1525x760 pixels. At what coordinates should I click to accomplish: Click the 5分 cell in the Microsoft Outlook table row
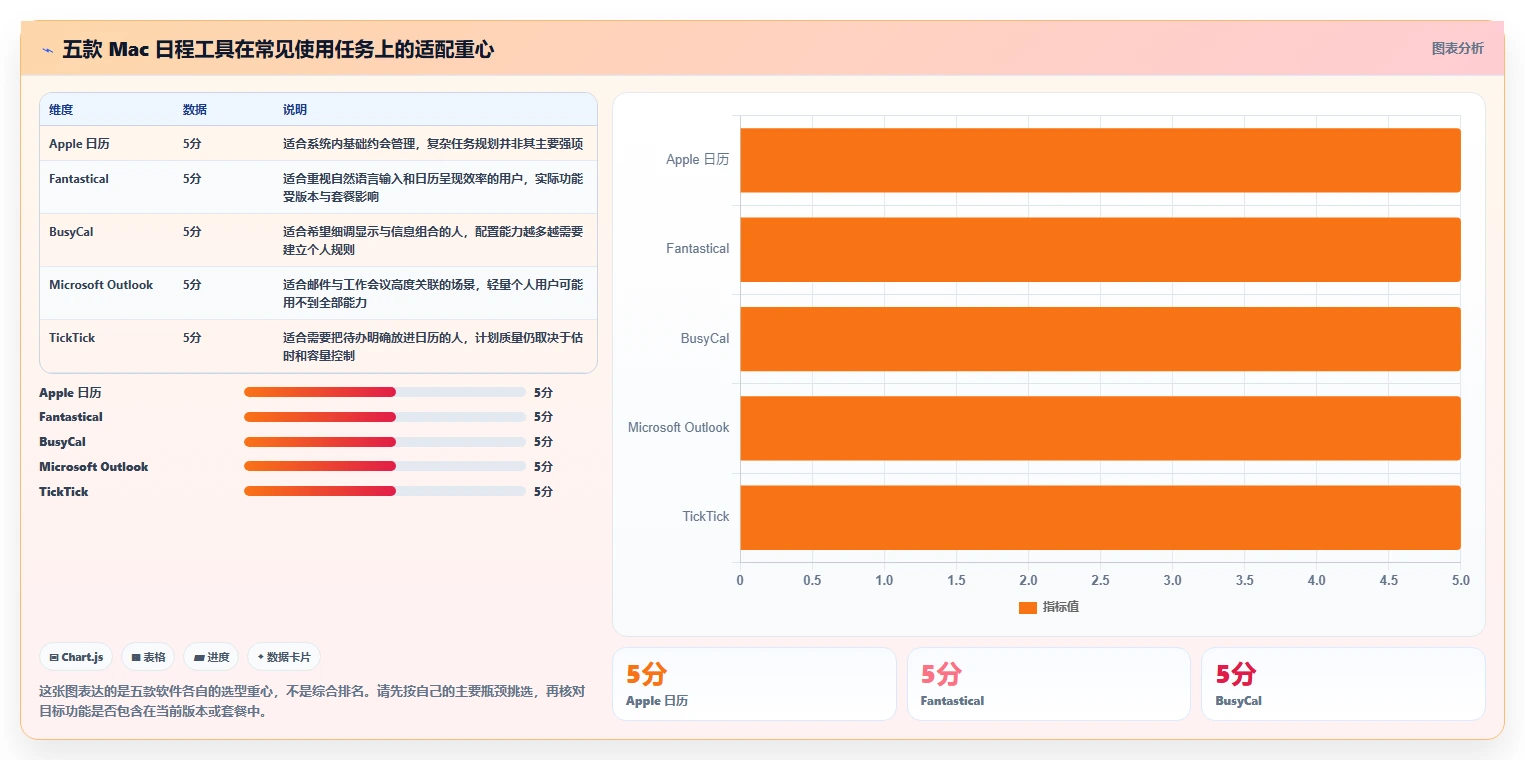pos(192,285)
